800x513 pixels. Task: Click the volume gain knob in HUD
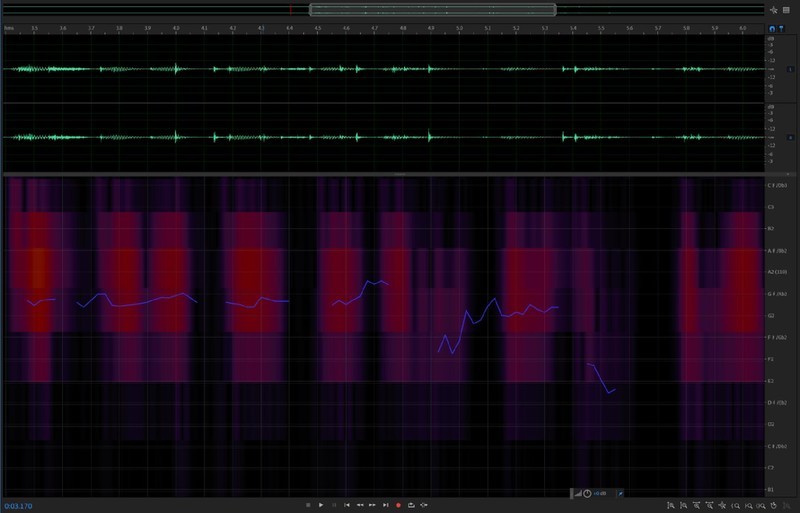(x=587, y=493)
